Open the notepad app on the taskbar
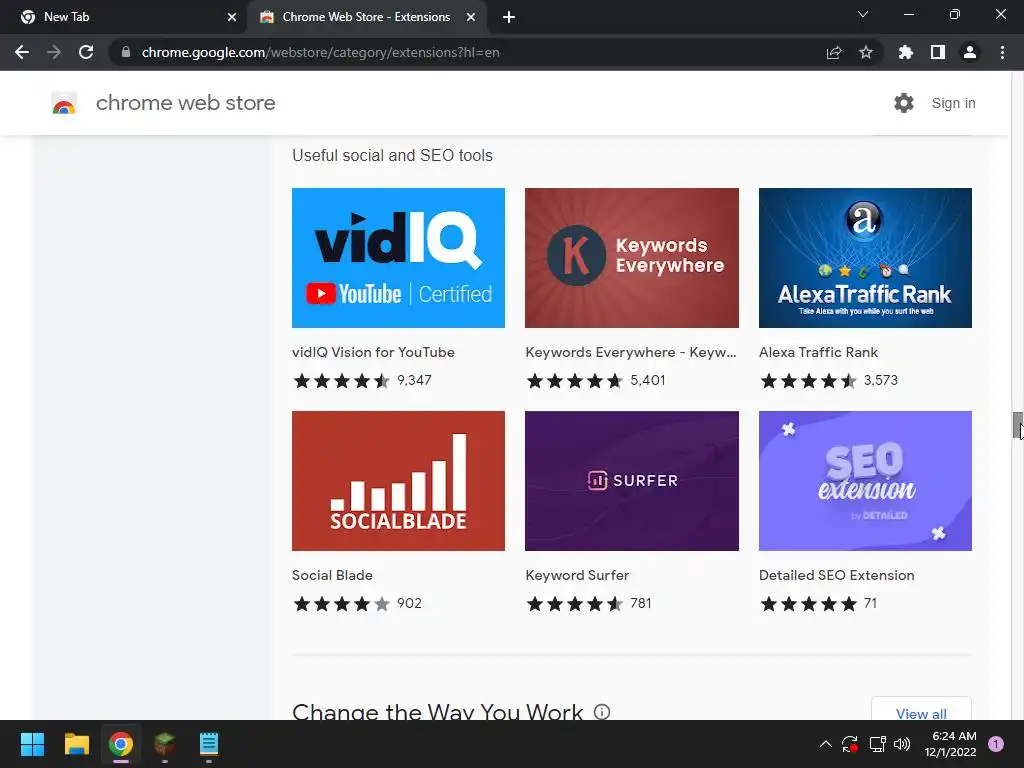 click(209, 744)
